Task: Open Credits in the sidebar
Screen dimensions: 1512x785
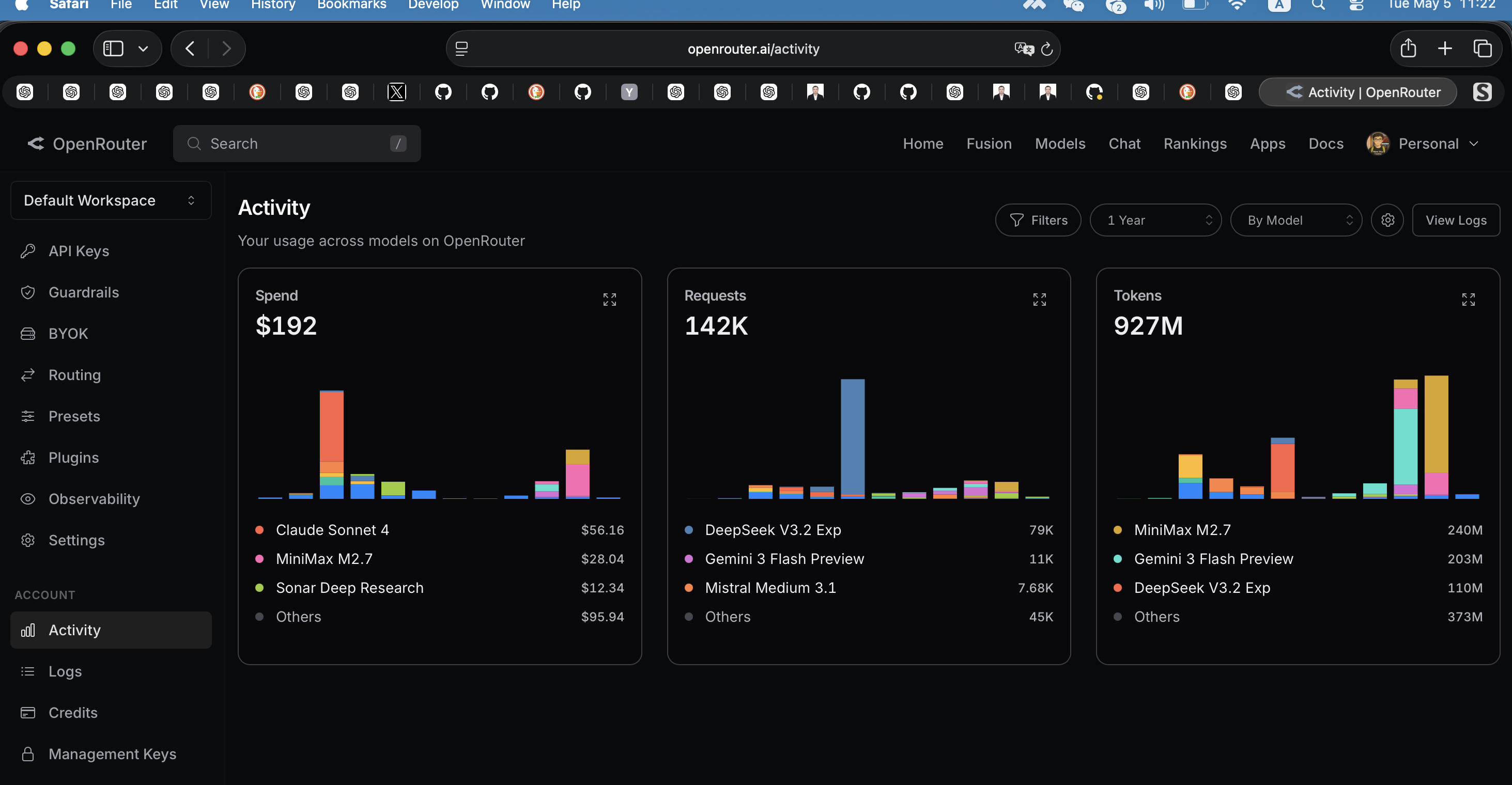Action: (111, 713)
